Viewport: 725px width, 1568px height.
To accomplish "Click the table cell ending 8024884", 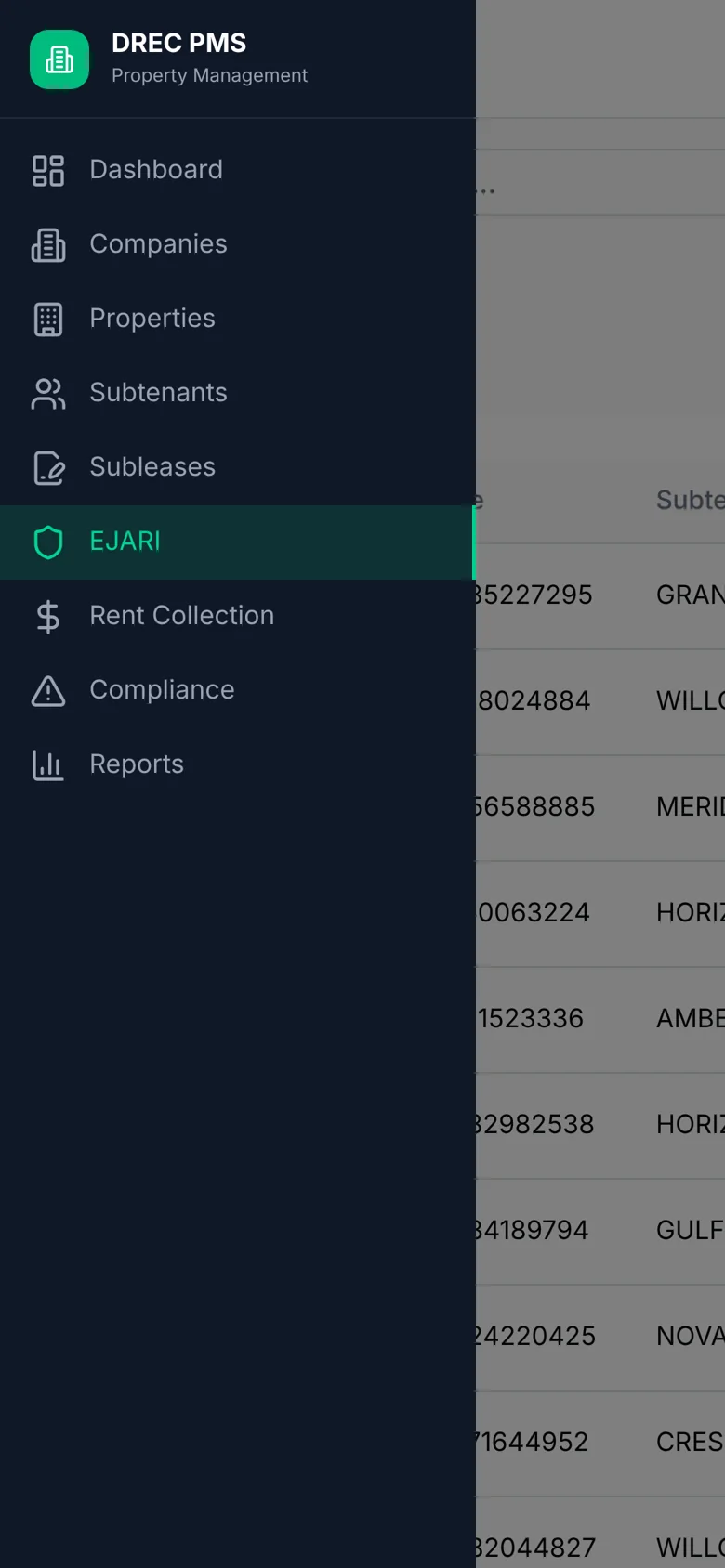I will coord(534,701).
